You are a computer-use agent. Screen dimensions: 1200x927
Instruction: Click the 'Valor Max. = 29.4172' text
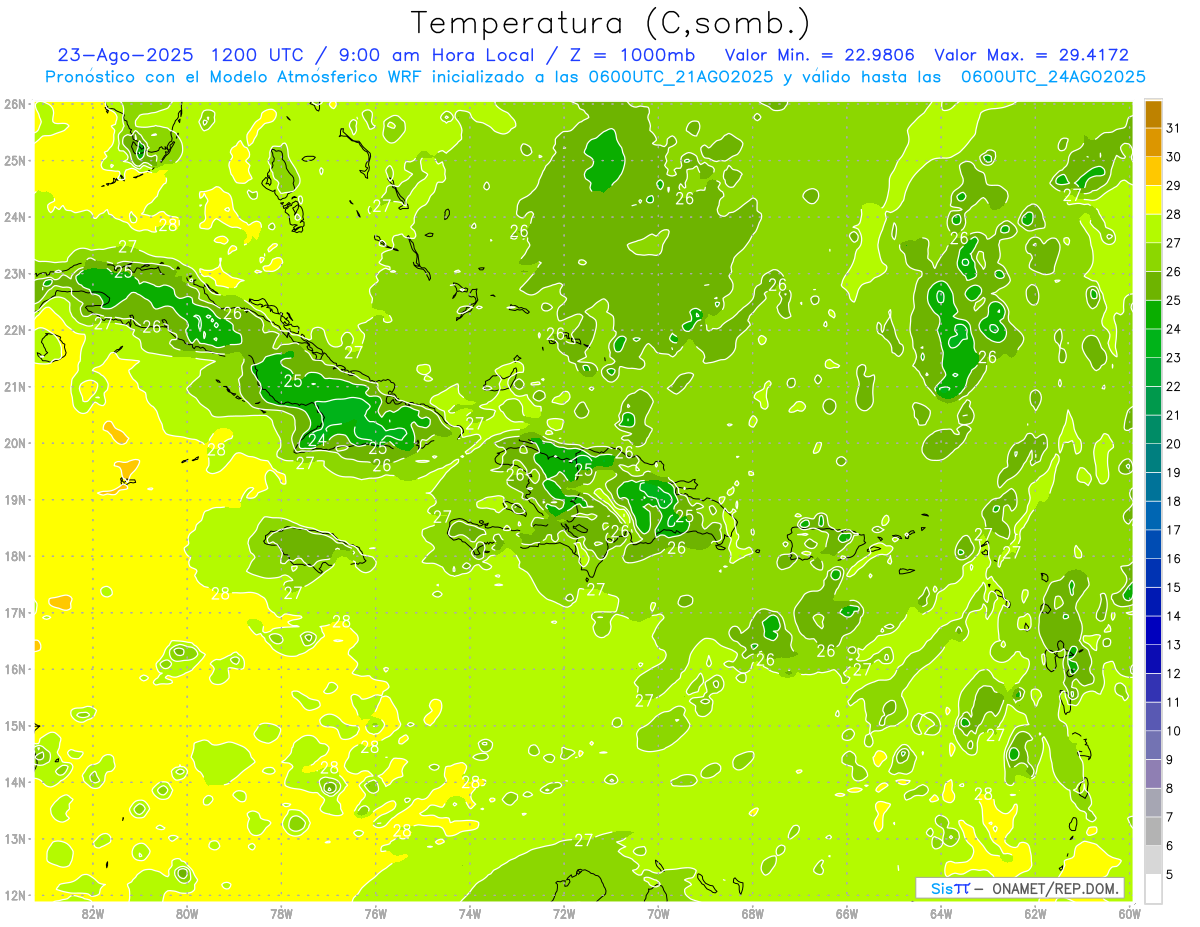(x=1030, y=55)
